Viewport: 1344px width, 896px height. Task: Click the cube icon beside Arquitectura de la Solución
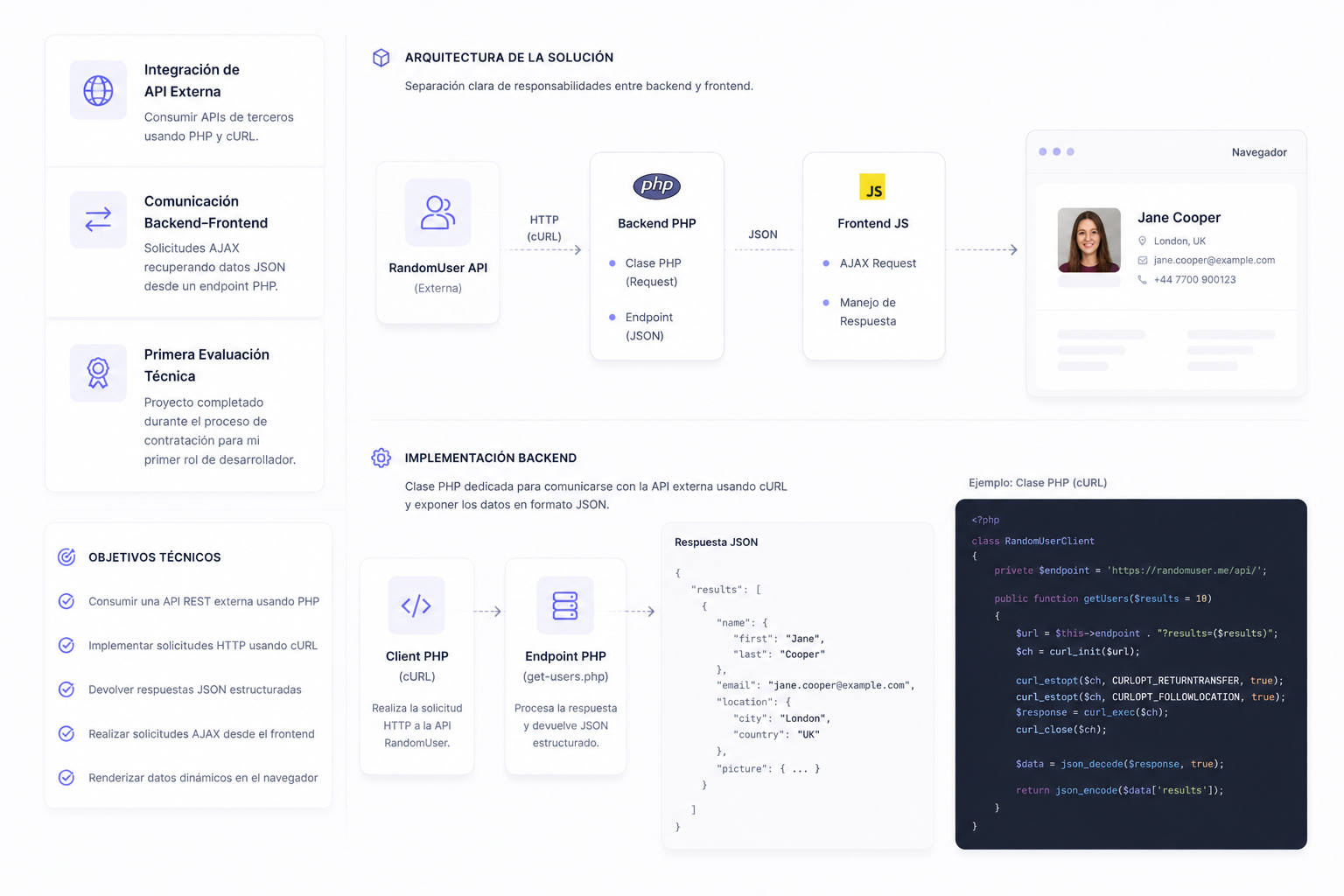point(381,58)
